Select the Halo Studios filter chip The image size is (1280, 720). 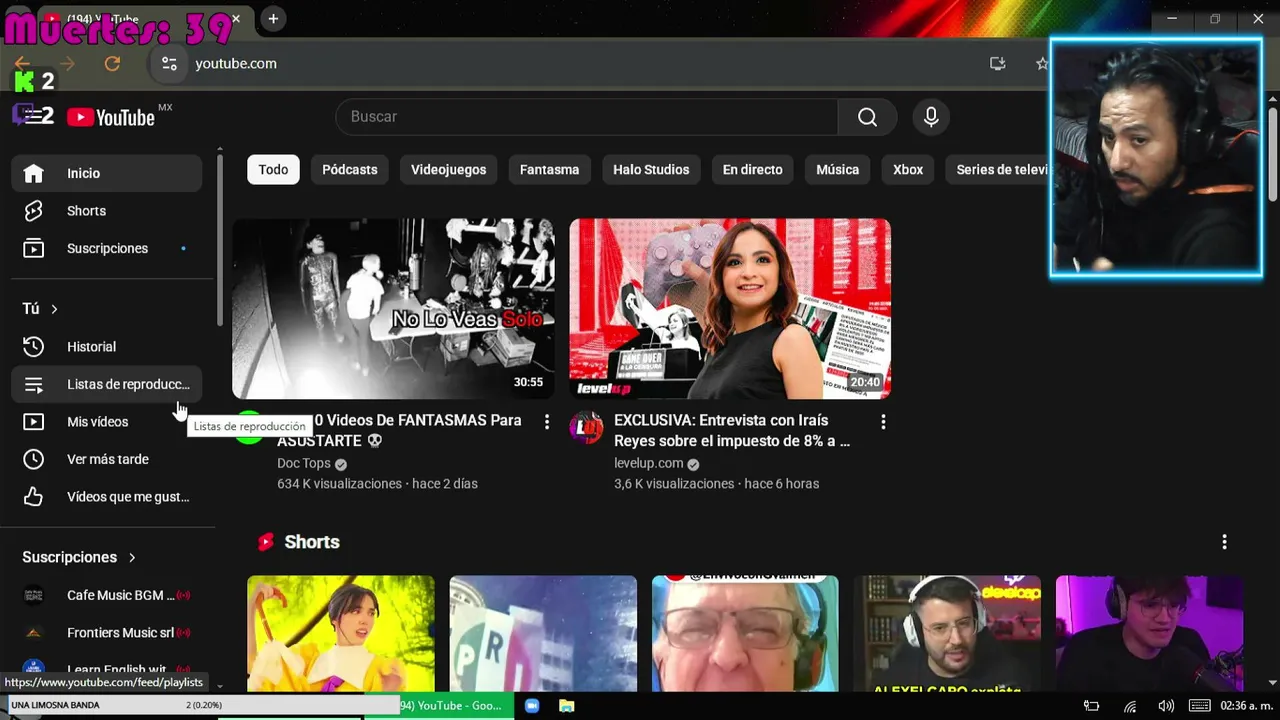point(651,170)
